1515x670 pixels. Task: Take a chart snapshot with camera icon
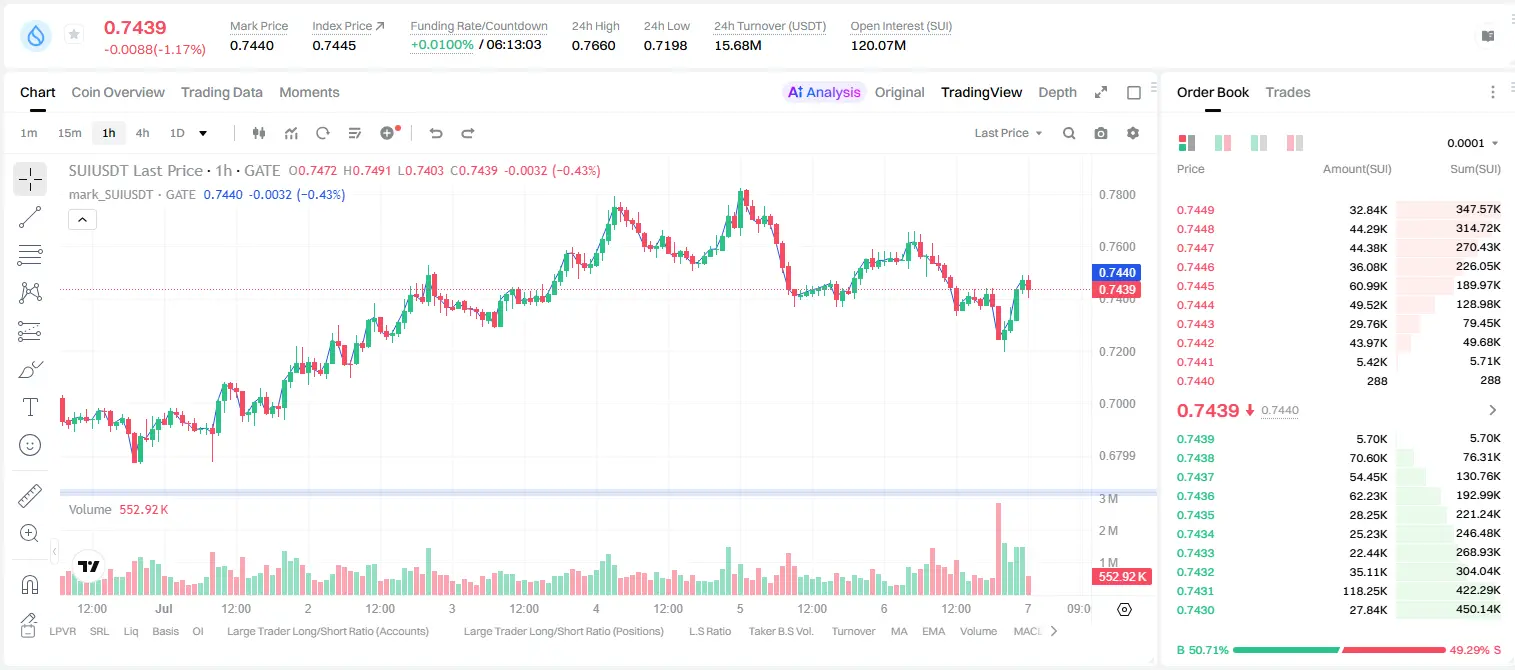coord(1101,133)
